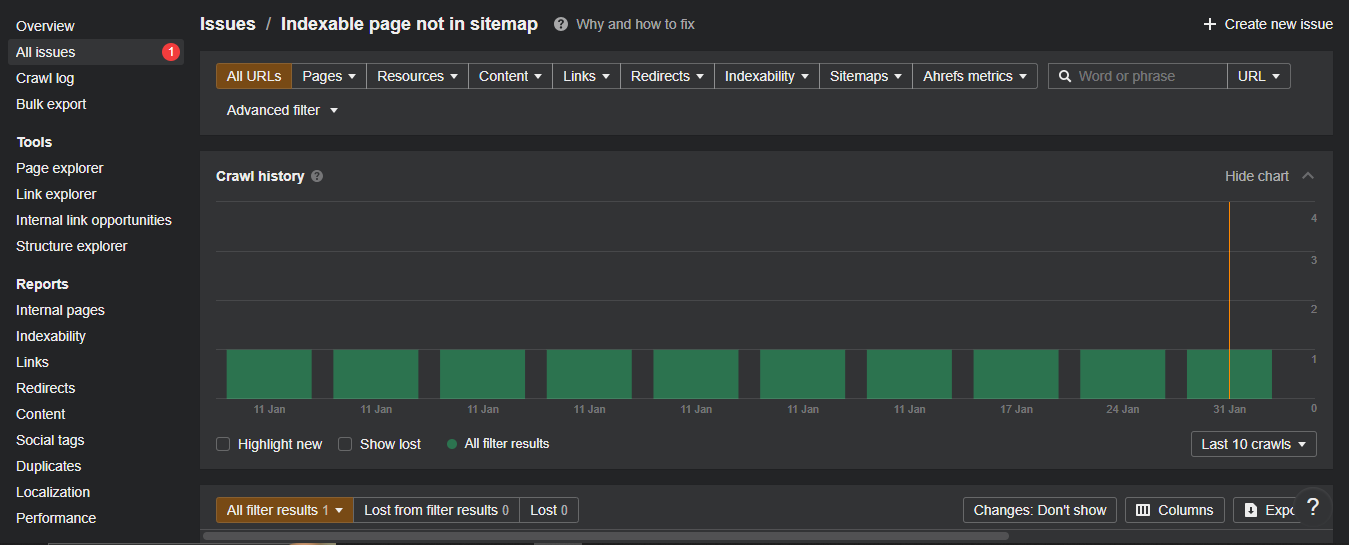Expand the Ahrefs metrics dropdown
This screenshot has height=545, width=1349.
coord(975,76)
